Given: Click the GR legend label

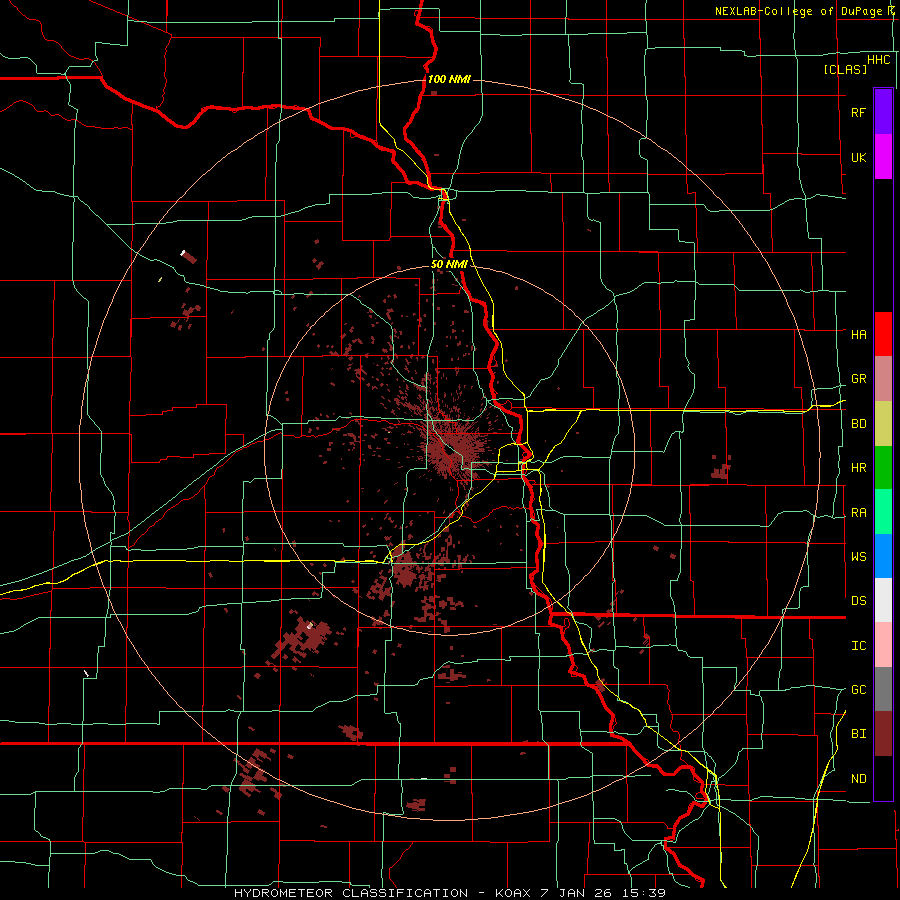Looking at the screenshot, I should [x=858, y=379].
